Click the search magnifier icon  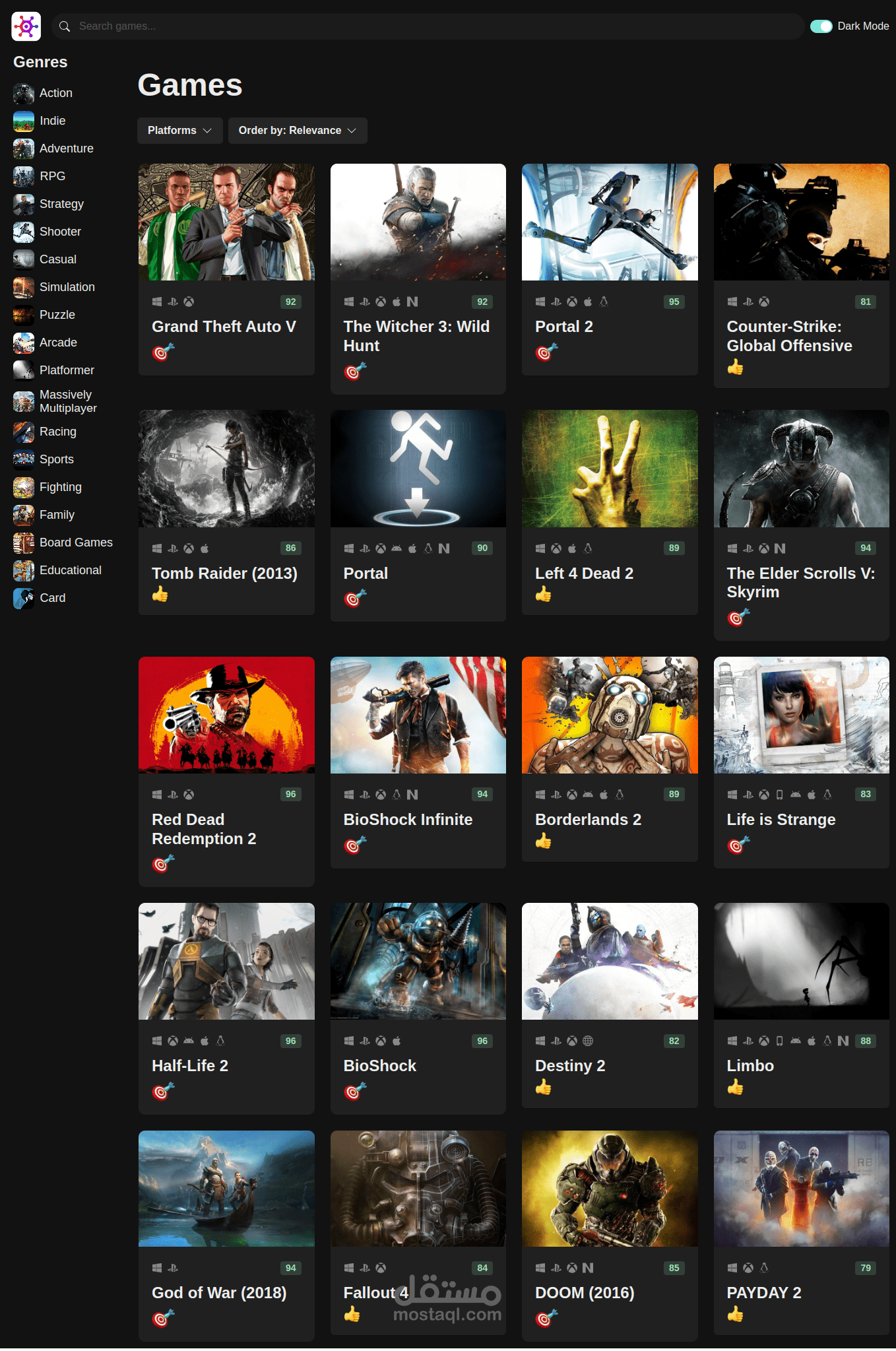pyautogui.click(x=65, y=26)
